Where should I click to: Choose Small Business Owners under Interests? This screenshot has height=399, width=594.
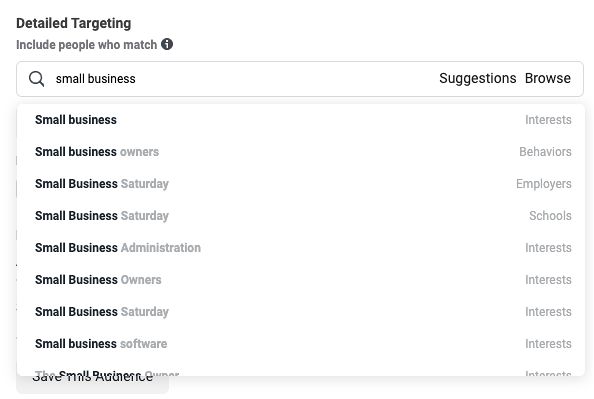click(x=301, y=280)
